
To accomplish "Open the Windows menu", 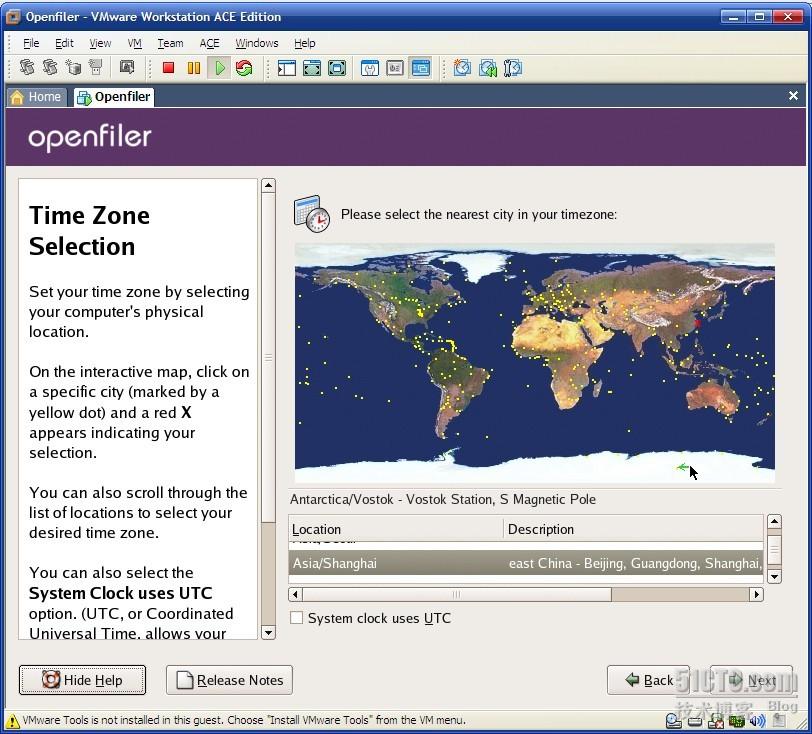I will coord(257,43).
